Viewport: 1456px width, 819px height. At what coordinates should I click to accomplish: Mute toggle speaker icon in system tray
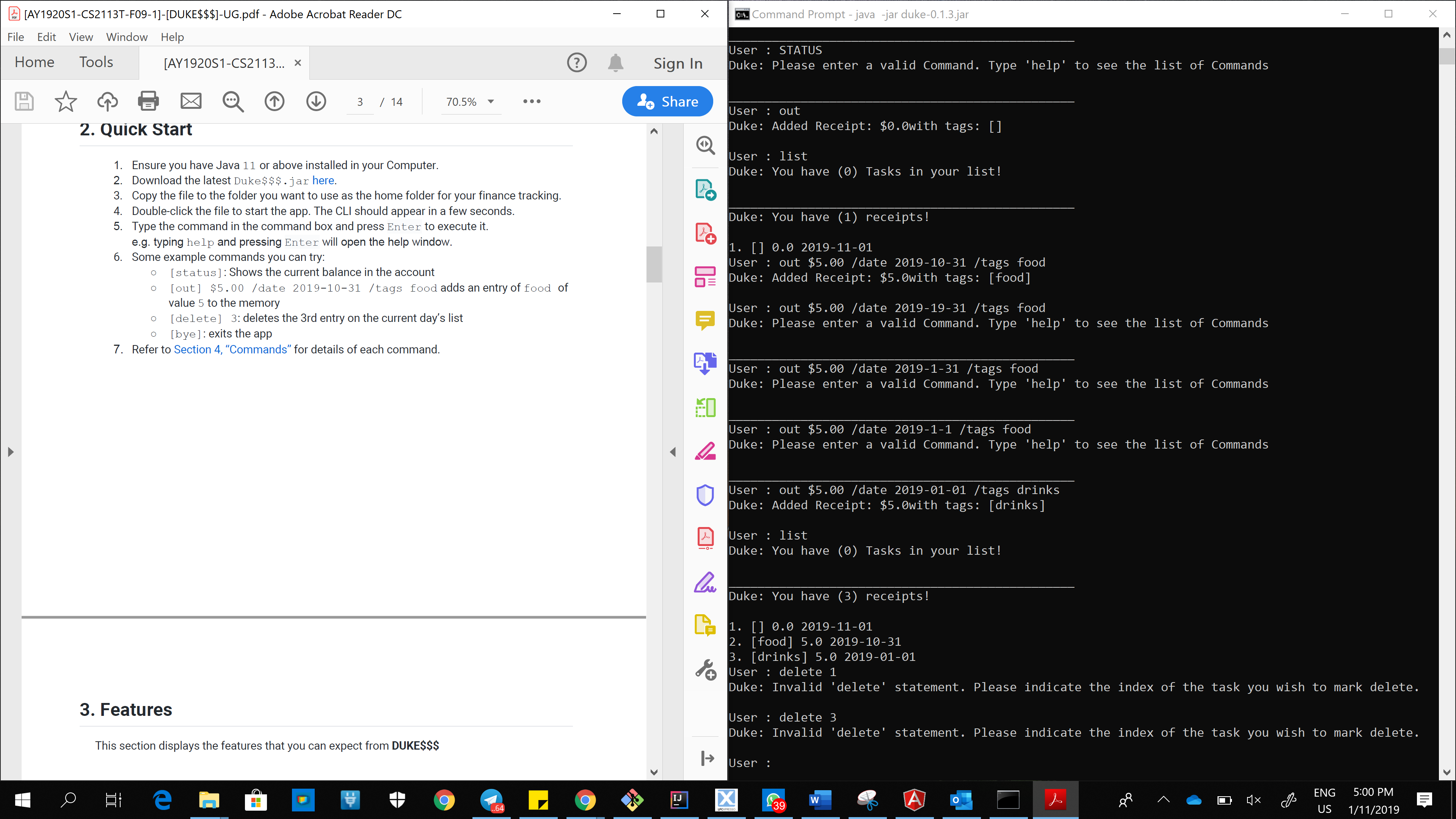pos(1253,800)
